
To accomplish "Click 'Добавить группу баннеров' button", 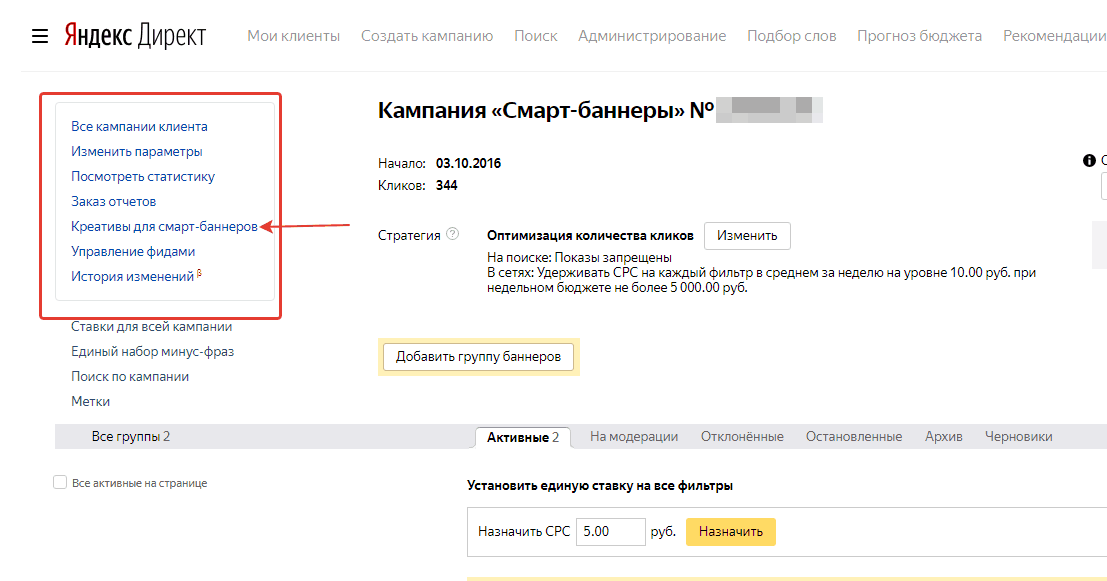I will (478, 357).
